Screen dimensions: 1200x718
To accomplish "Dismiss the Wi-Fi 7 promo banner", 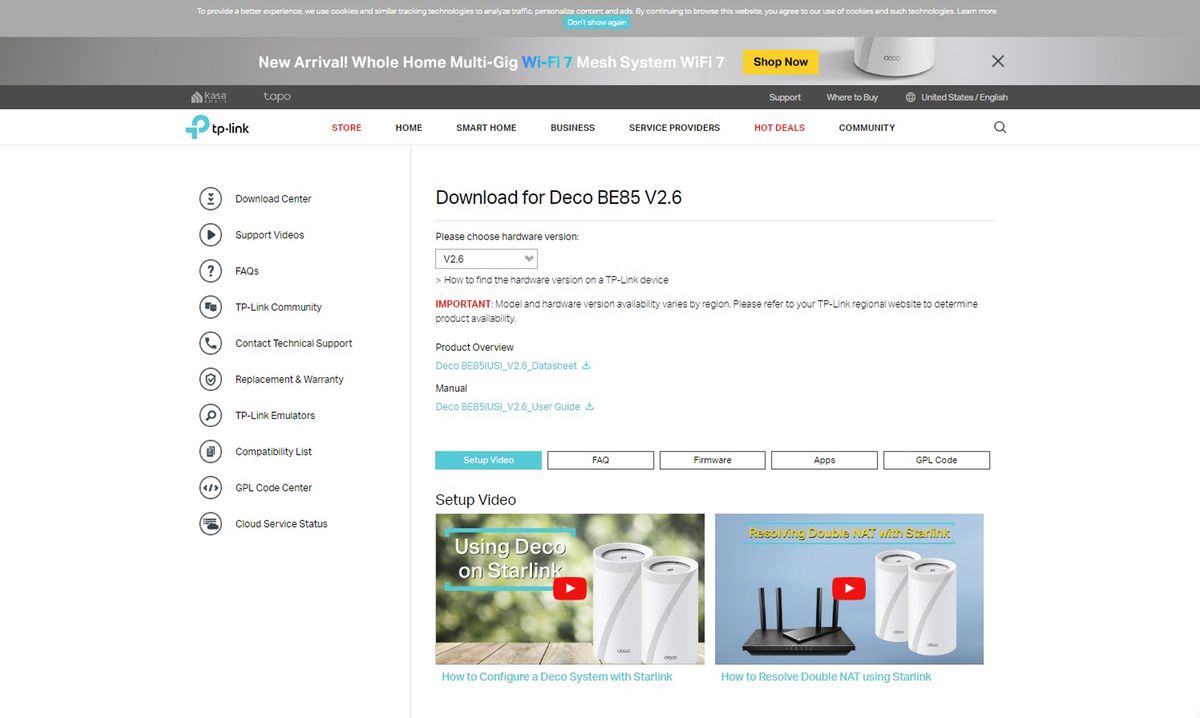I will [x=998, y=61].
